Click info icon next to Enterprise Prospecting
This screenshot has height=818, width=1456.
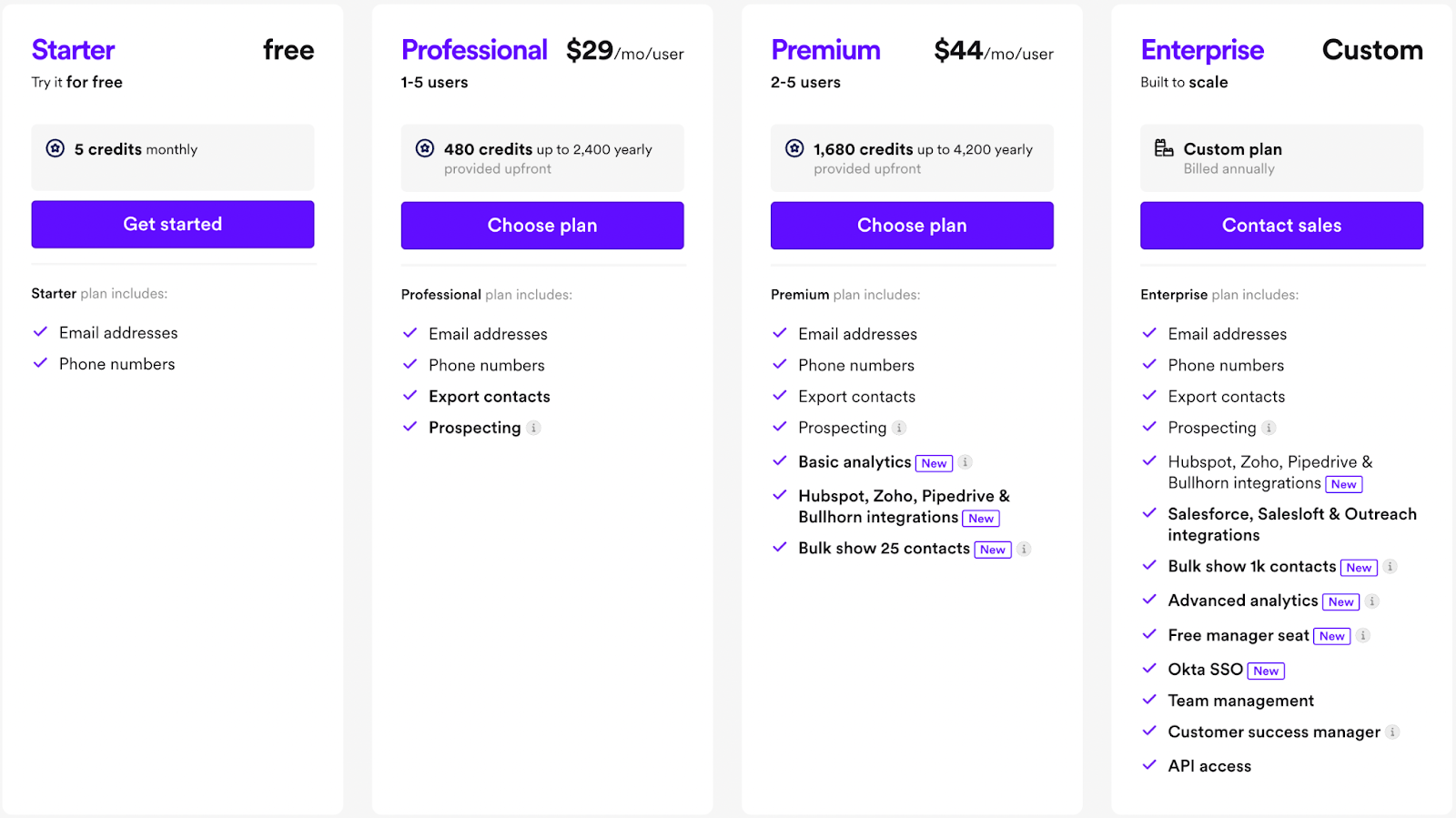(1269, 428)
